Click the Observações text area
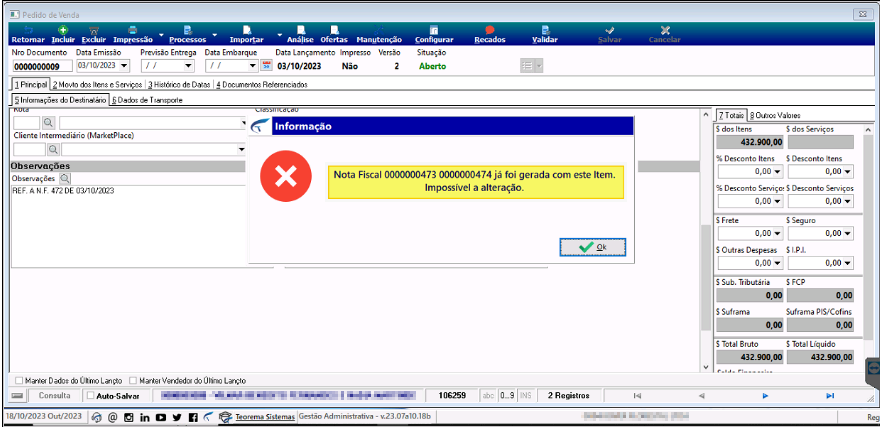Image resolution: width=880 pixels, height=427 pixels. [x=143, y=226]
